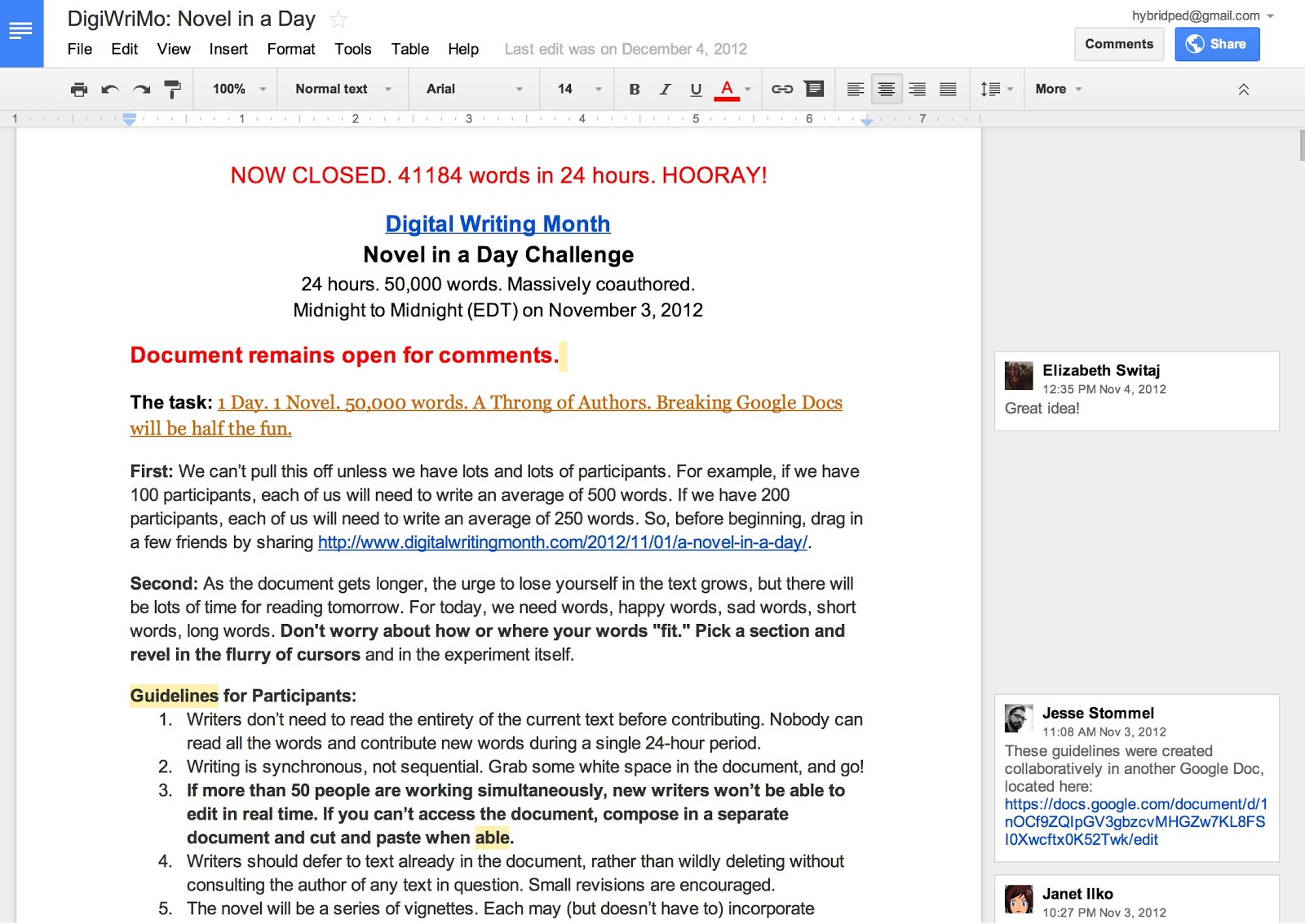Screen dimensions: 1305x924
Task: Open the File menu
Action: pyautogui.click(x=80, y=49)
